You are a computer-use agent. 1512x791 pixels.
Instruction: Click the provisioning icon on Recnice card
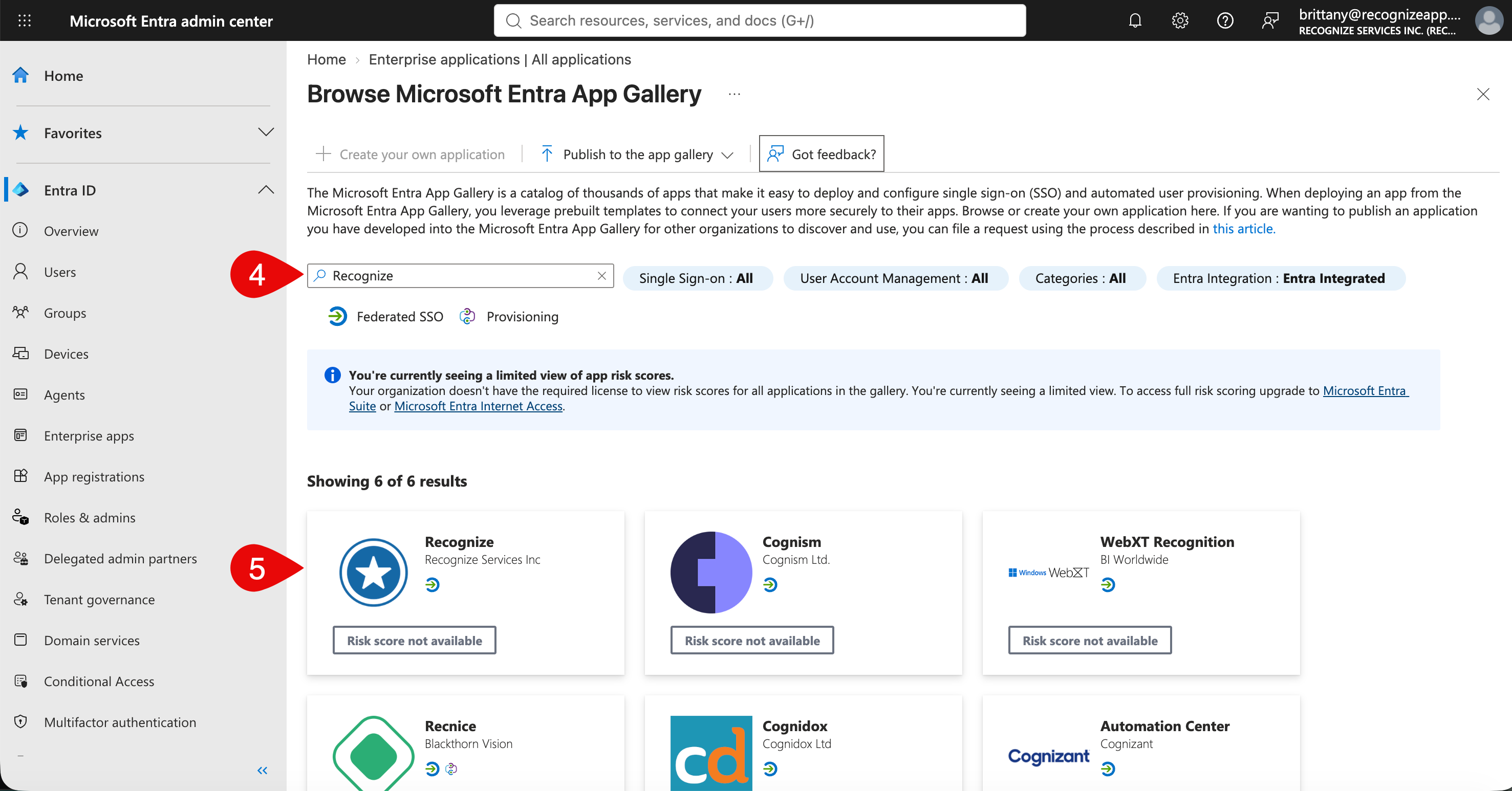[x=451, y=768]
